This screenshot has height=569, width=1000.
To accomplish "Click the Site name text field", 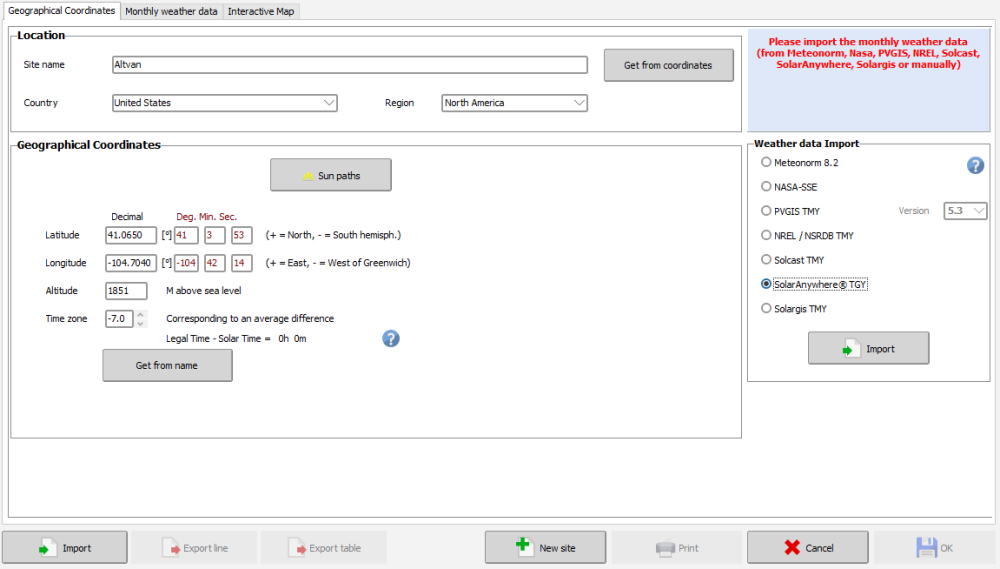I will 350,65.
